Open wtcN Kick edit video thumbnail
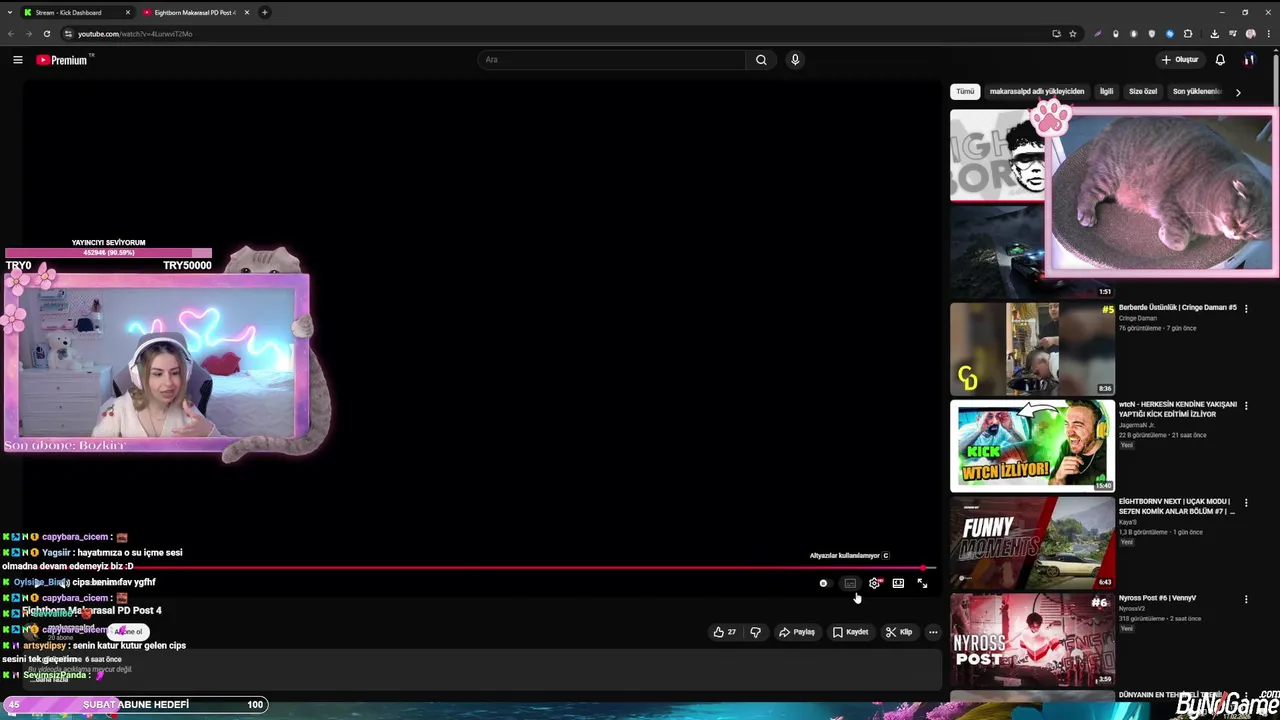Image resolution: width=1280 pixels, height=720 pixels. (1032, 446)
